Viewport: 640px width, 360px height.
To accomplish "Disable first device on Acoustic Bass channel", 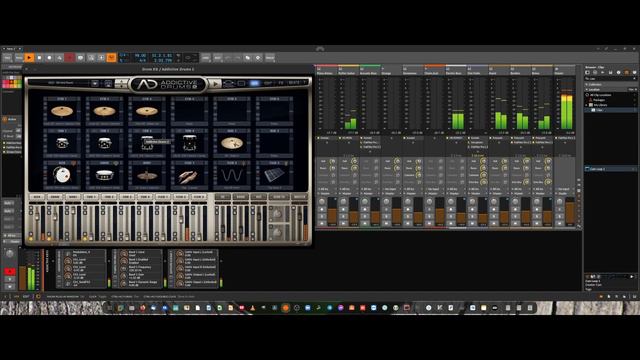I will [361, 138].
